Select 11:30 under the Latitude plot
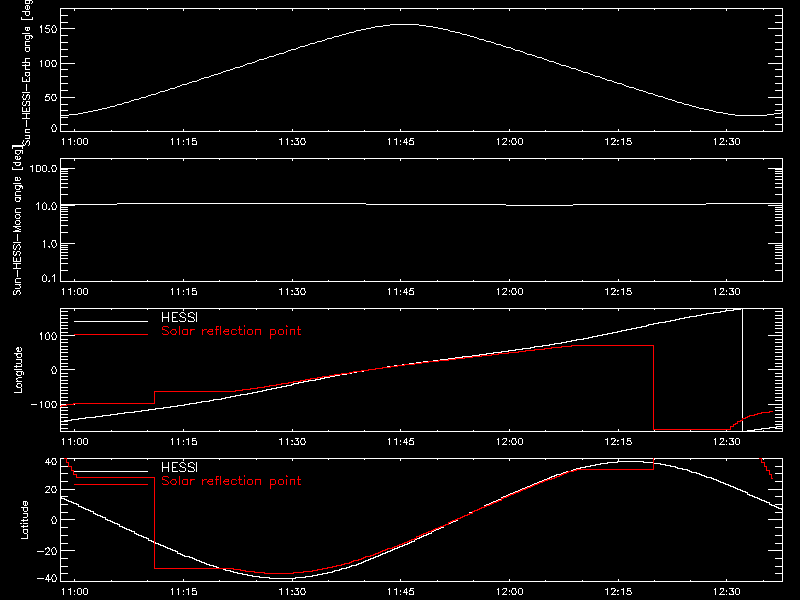The height and width of the screenshot is (600, 800). click(x=292, y=592)
